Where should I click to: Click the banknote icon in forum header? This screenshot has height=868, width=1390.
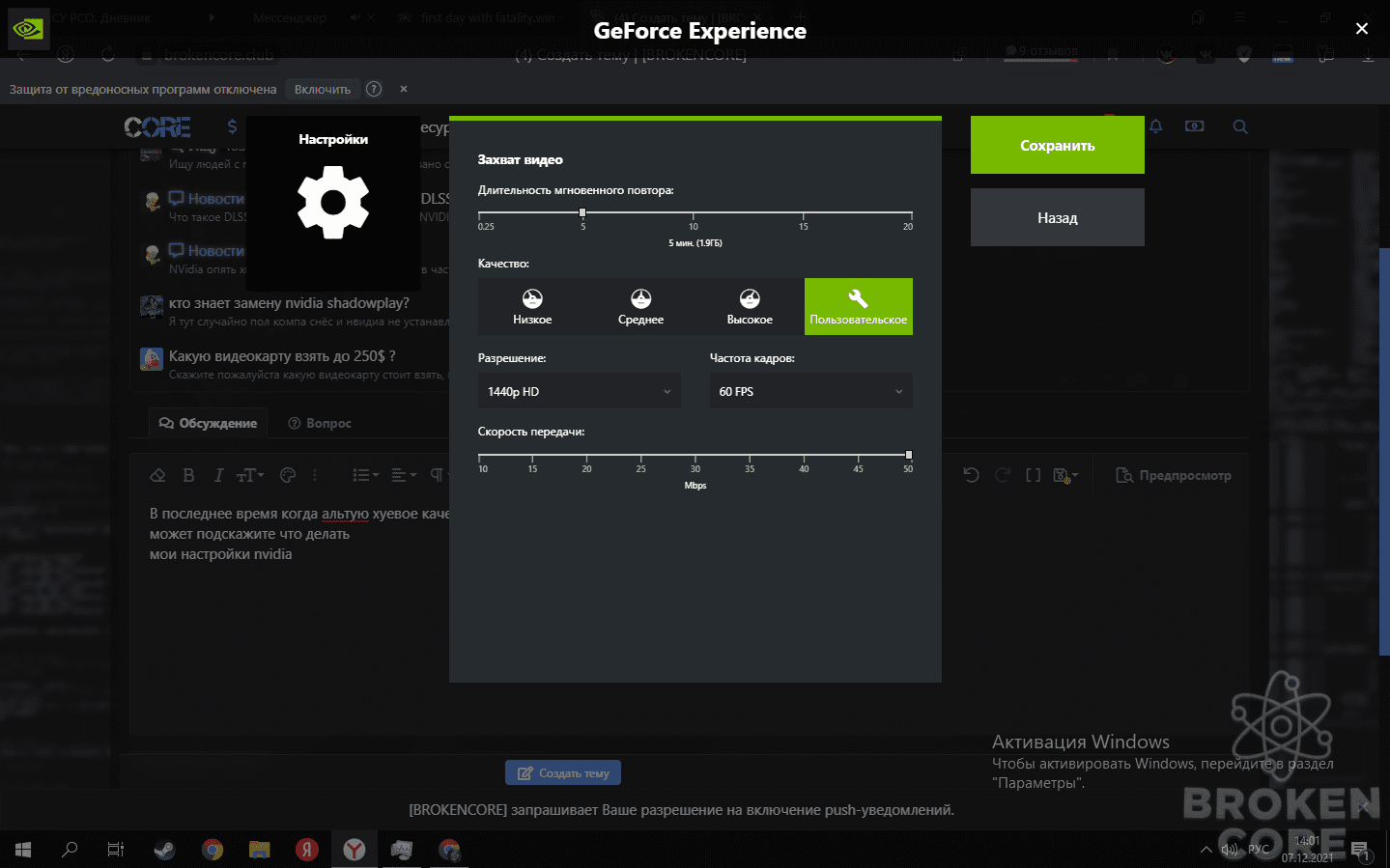coord(1195,126)
